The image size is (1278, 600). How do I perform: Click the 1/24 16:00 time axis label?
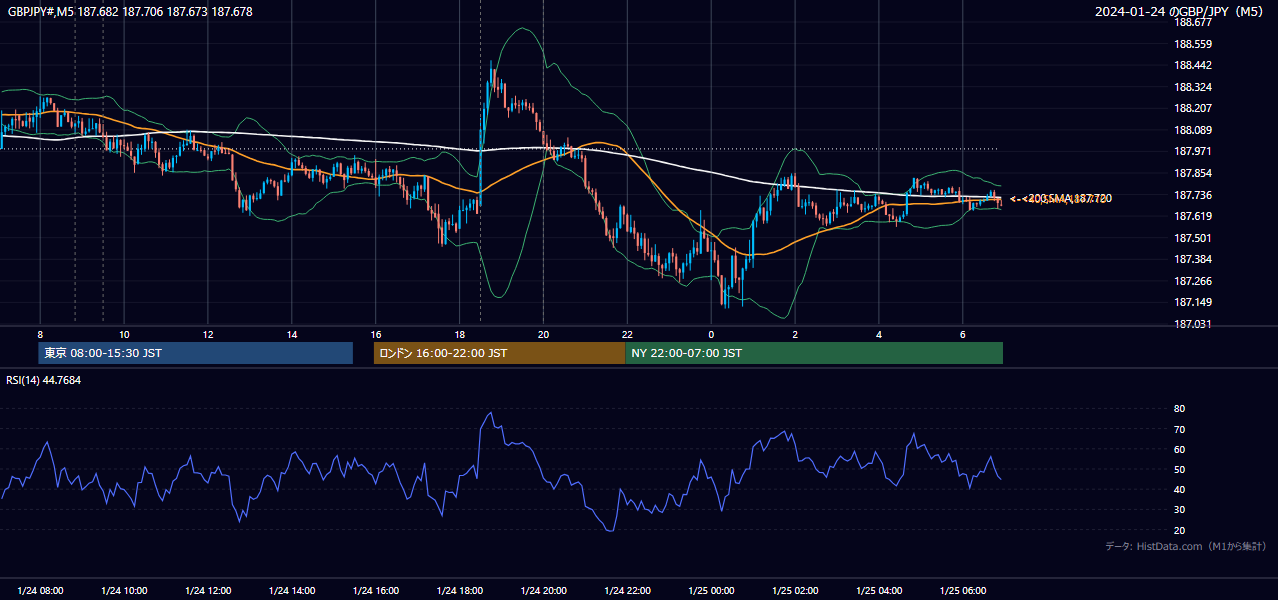pos(376,591)
